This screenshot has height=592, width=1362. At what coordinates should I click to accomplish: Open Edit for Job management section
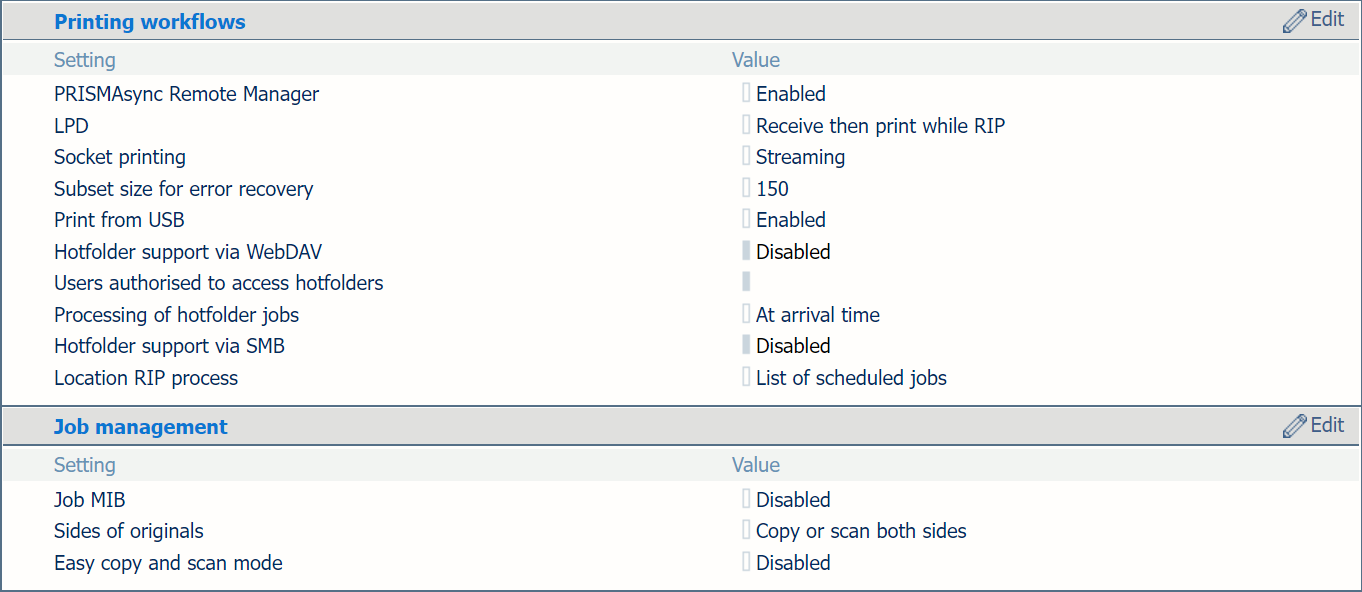(1314, 425)
